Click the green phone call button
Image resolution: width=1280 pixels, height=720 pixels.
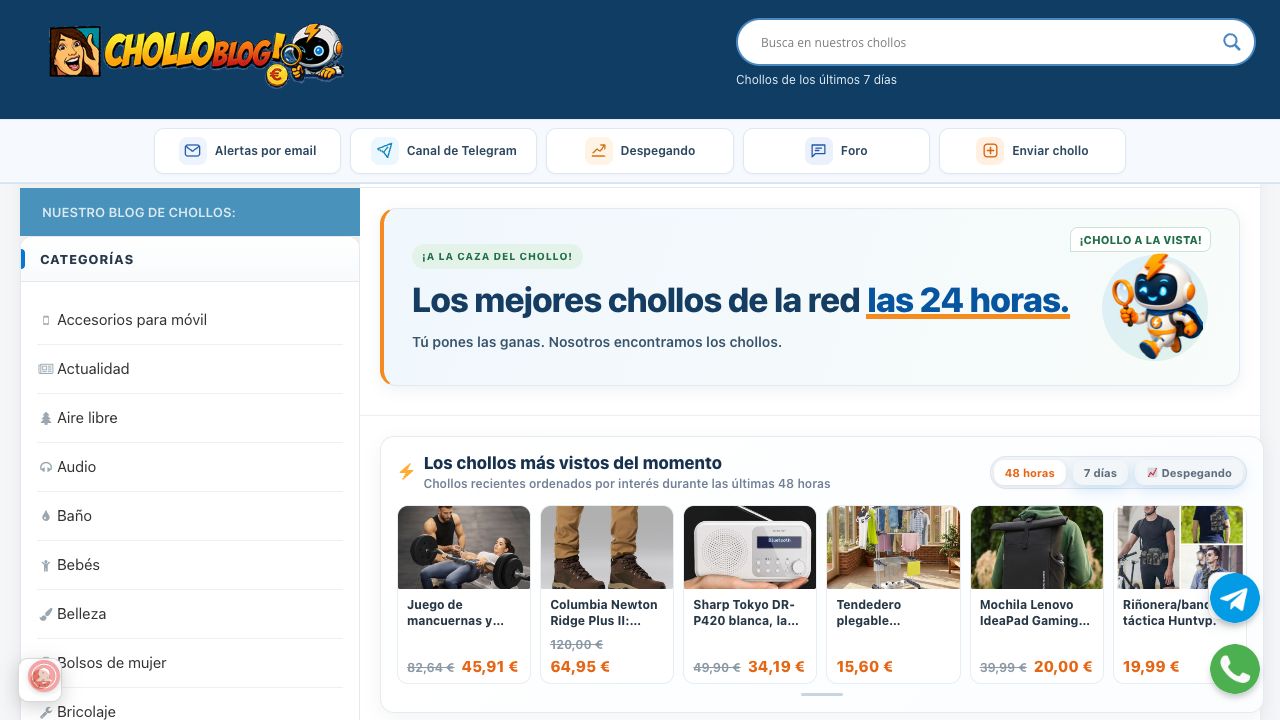click(1235, 669)
